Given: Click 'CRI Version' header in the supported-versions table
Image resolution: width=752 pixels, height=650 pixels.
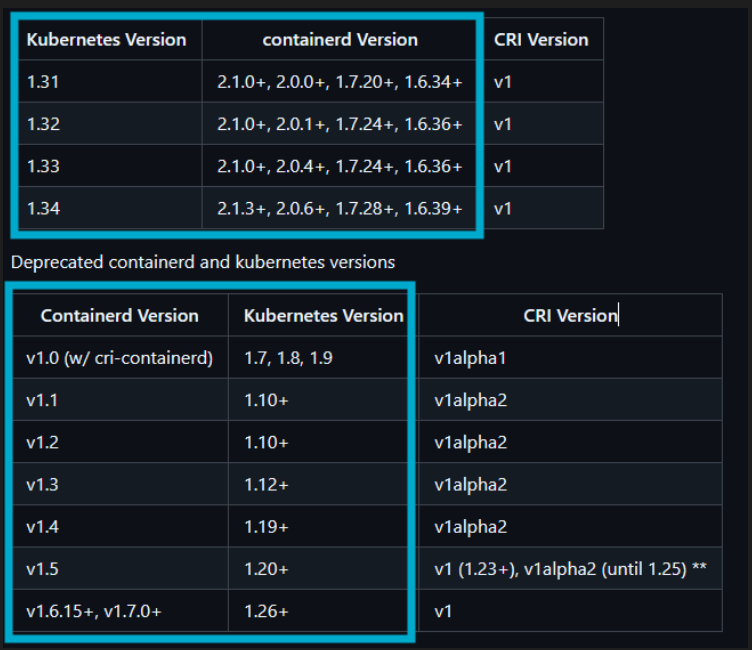Looking at the screenshot, I should click(x=541, y=39).
